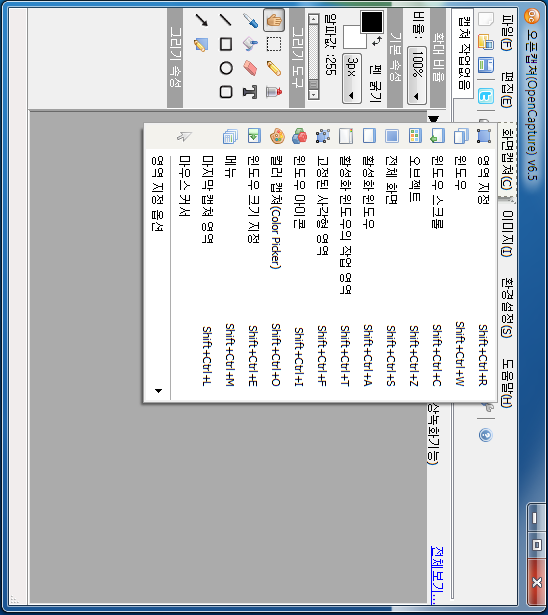The height and width of the screenshot is (615, 548).
Task: Click the alpha slider up arrow button
Action: point(313,18)
